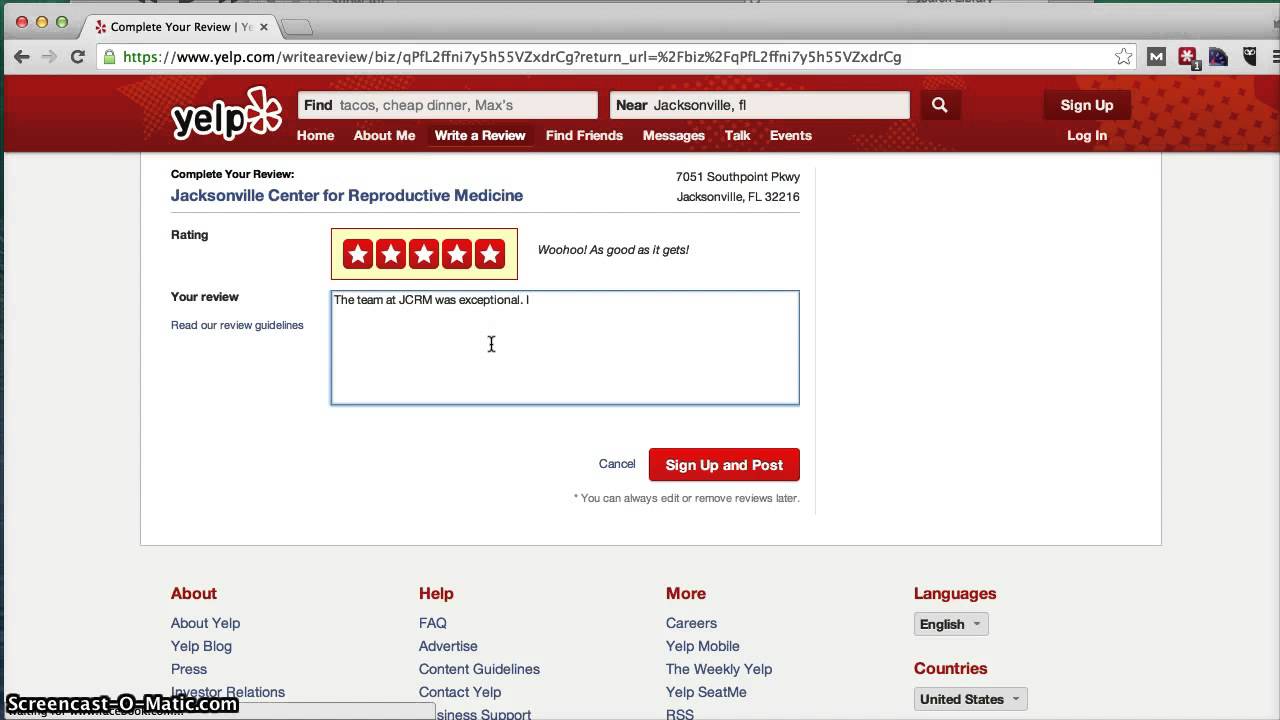Viewport: 1280px width, 720px height.
Task: Click the browser forward arrow
Action: tap(49, 57)
